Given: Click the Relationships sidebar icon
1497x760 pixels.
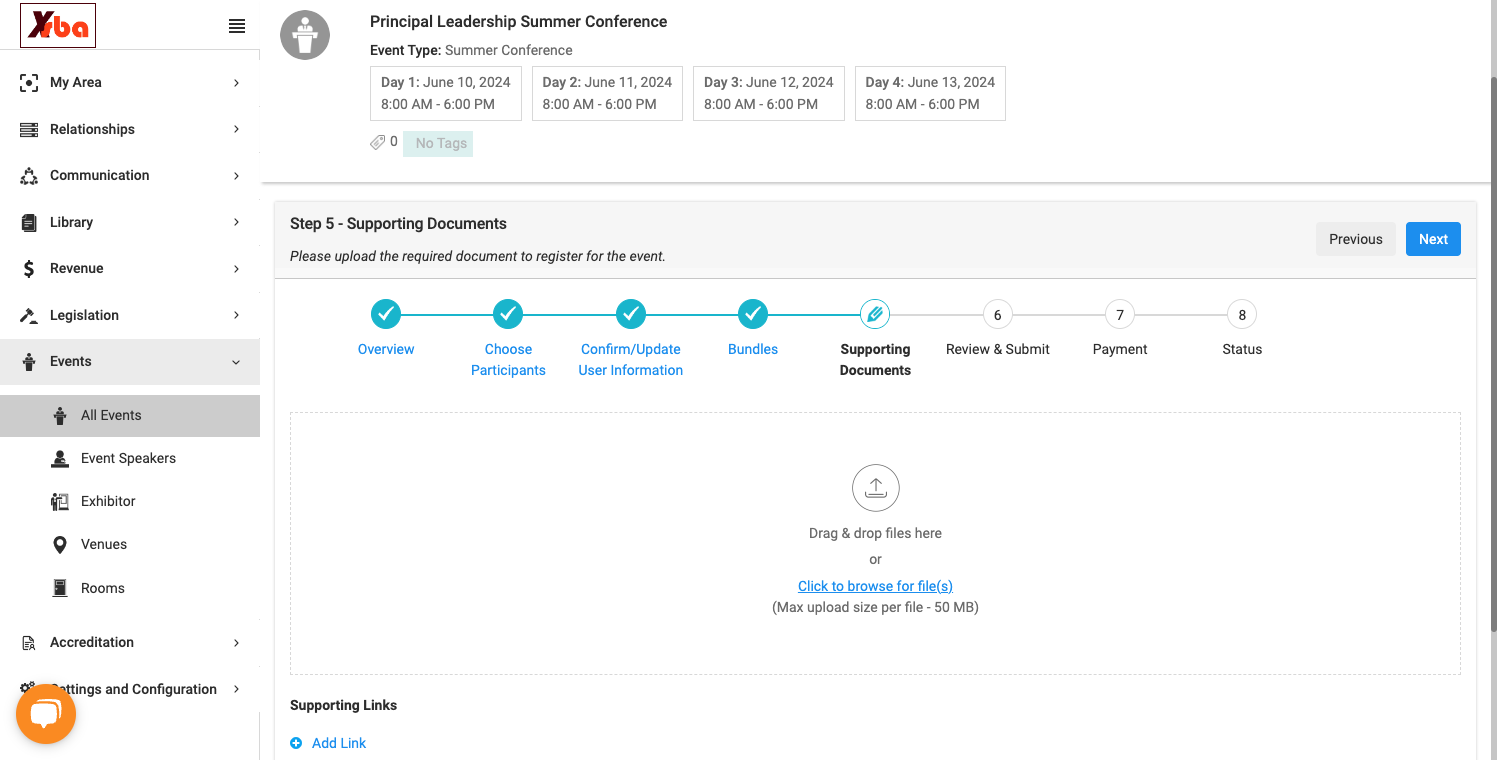Looking at the screenshot, I should coord(29,129).
